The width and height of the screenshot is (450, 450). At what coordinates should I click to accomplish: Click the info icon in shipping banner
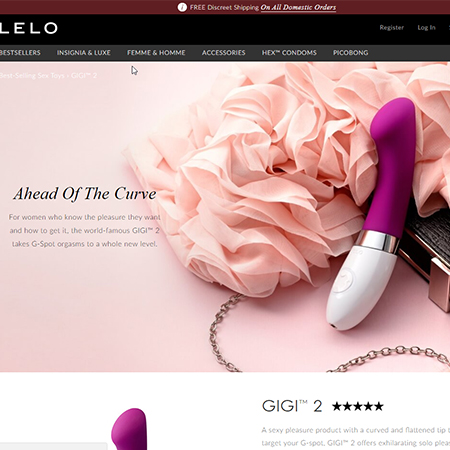[x=182, y=7]
